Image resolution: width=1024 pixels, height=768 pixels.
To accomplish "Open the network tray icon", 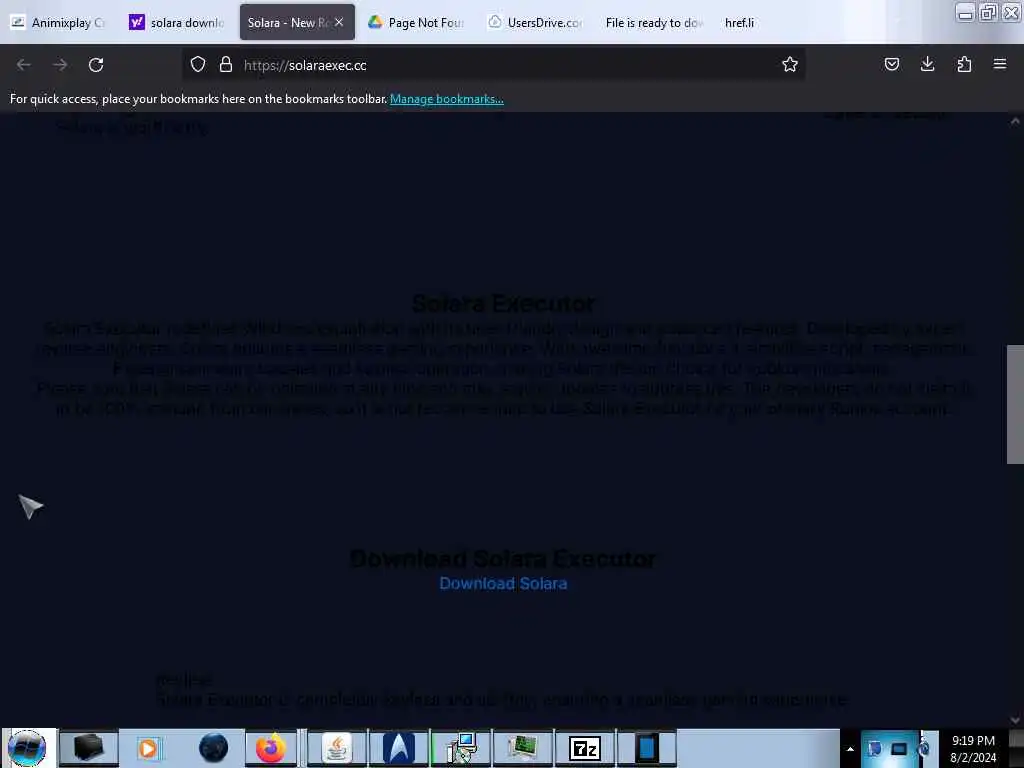I will tap(899, 749).
